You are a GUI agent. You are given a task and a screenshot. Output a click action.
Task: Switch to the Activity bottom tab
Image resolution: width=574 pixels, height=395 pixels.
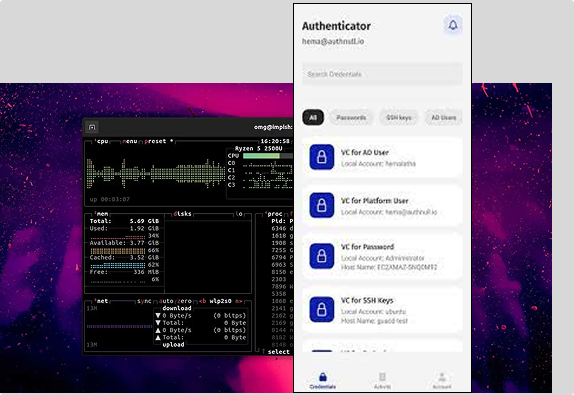pos(382,381)
